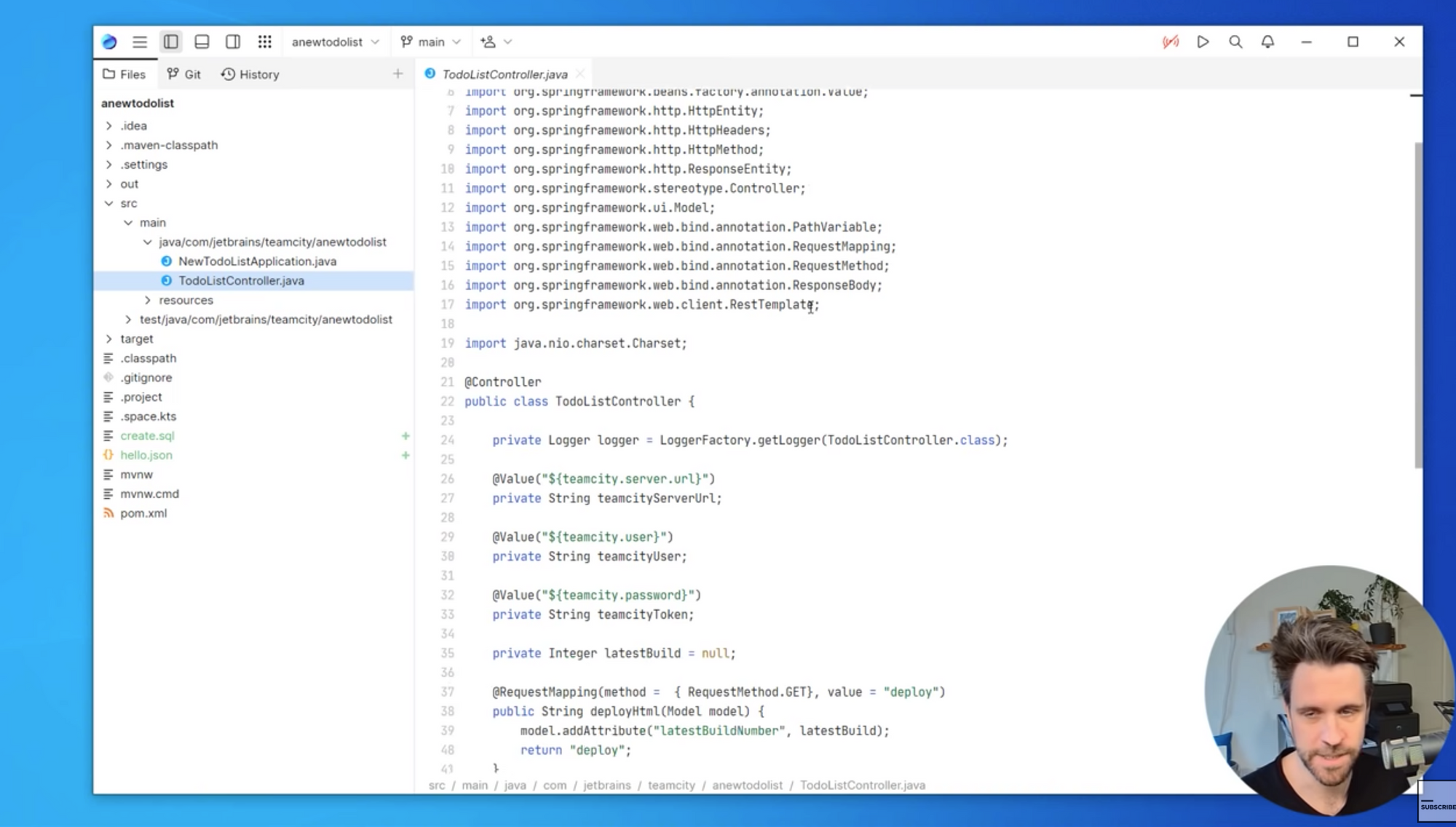1456x827 pixels.
Task: Switch to the History tab
Action: pyautogui.click(x=250, y=74)
